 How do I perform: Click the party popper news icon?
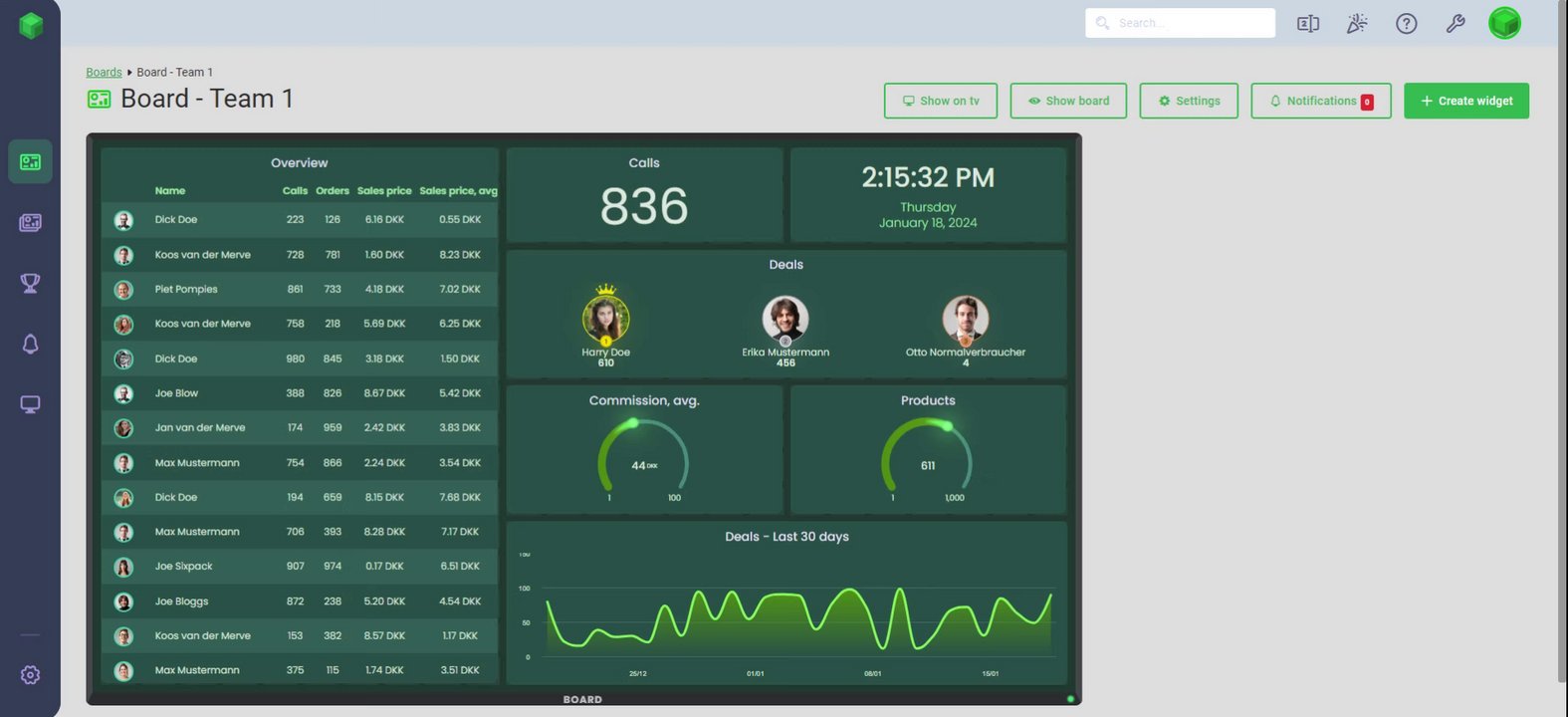pos(1357,23)
